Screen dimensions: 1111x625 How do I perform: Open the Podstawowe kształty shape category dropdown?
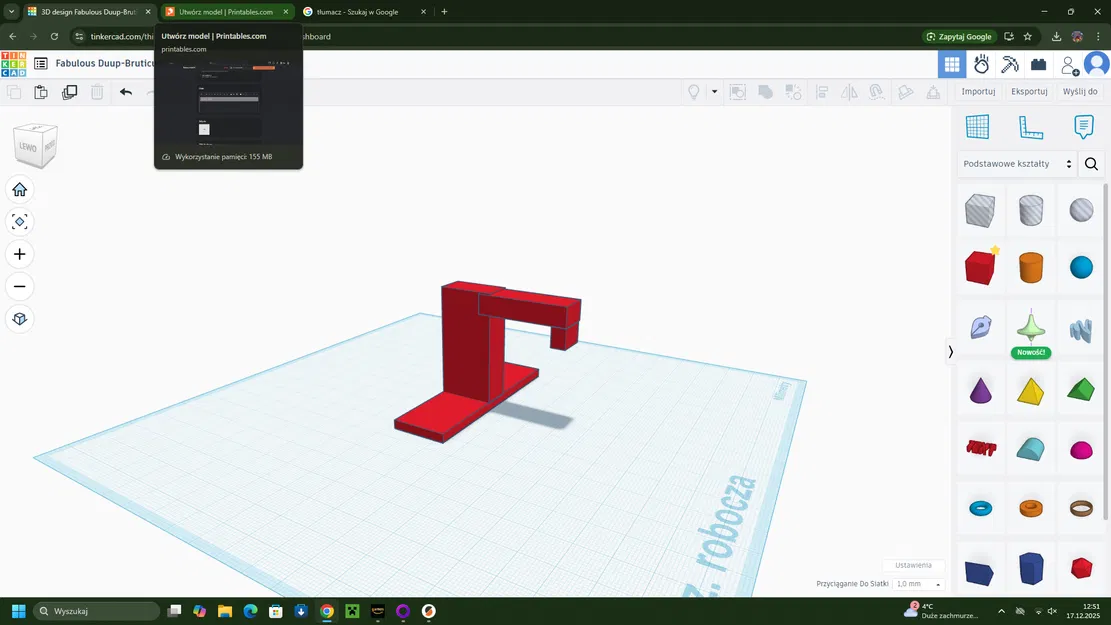tap(1017, 164)
